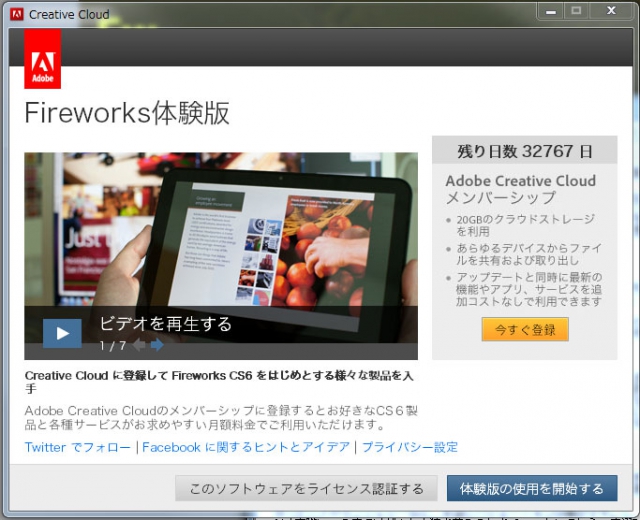Screen dimensions: 640x520
Task: Click the 残り日数 32767 日 header
Action: (524, 151)
